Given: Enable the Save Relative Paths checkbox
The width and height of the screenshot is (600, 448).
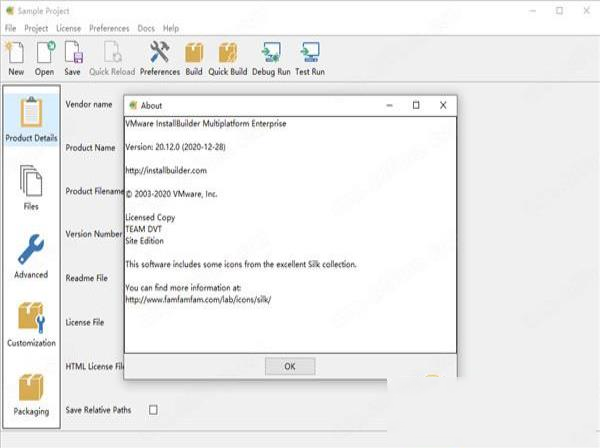Looking at the screenshot, I should tap(153, 409).
